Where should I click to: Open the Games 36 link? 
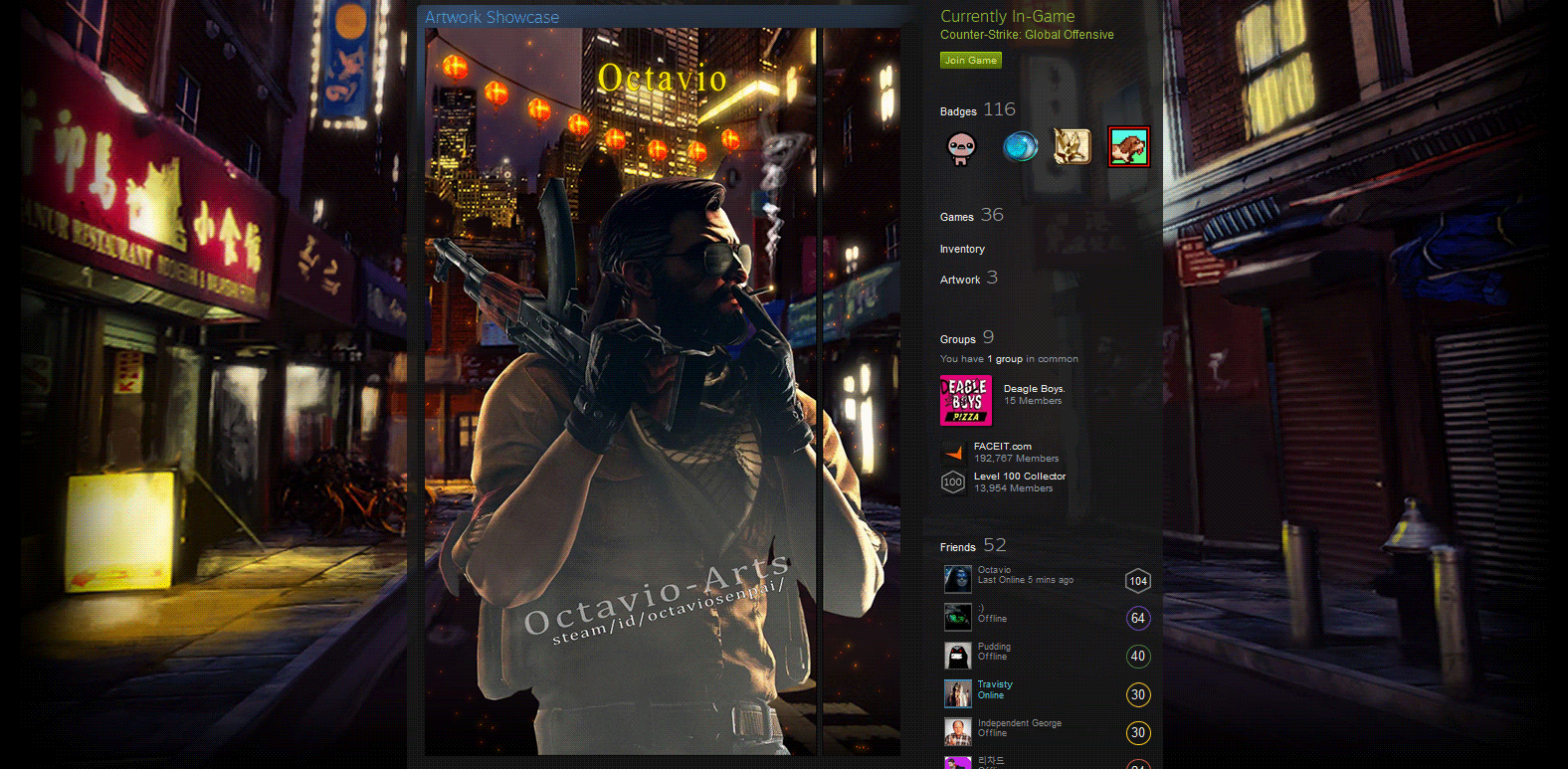tap(971, 215)
